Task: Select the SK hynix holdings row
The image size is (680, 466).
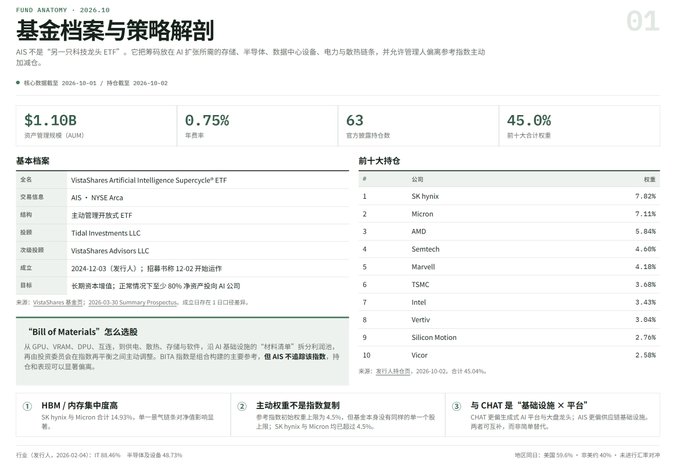Action: pos(509,196)
